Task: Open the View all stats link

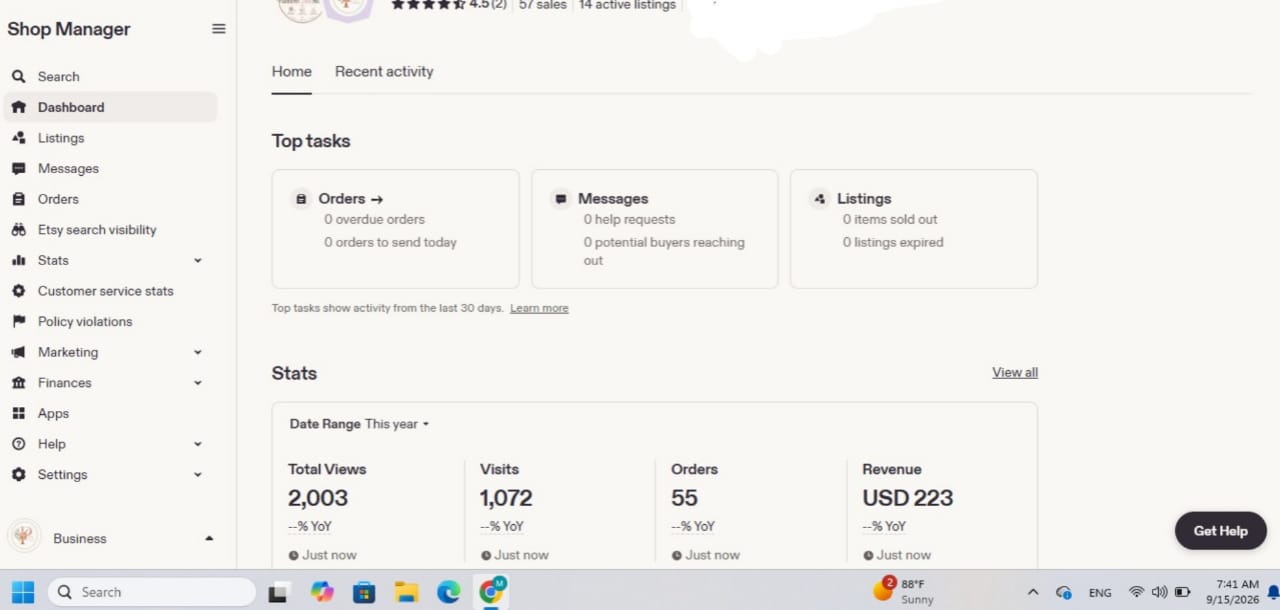Action: [1015, 372]
